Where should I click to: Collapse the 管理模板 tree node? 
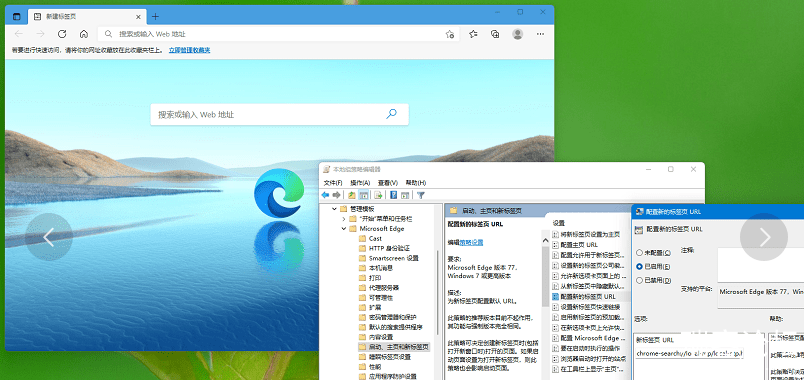pyautogui.click(x=334, y=209)
